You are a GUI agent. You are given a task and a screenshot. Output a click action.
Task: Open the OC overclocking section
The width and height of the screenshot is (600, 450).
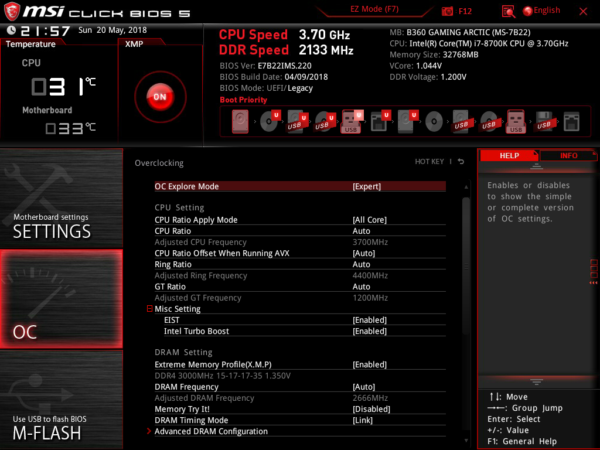click(61, 299)
